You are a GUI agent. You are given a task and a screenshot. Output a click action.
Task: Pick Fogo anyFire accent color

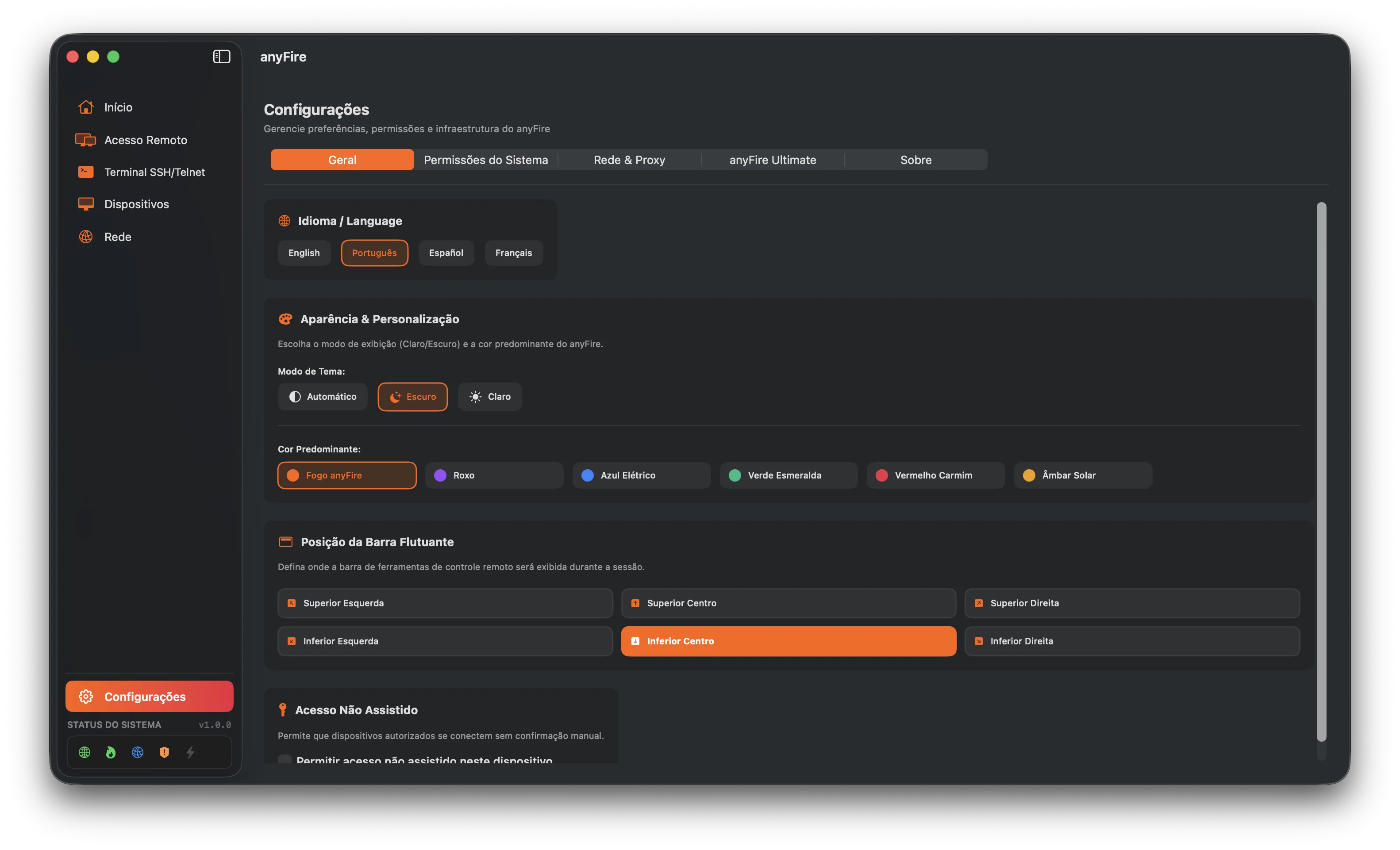tap(346, 475)
